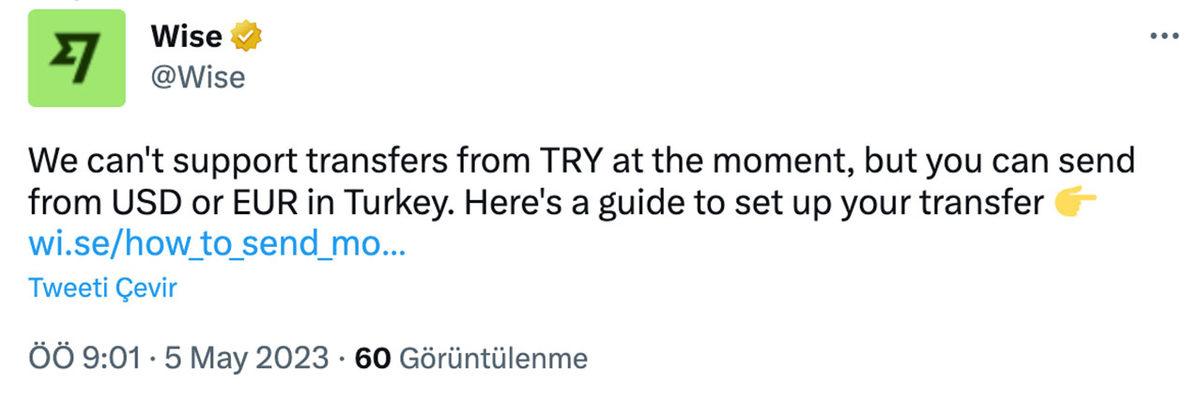Click the ÖÖ 9:01 timestamp

click(x=84, y=357)
